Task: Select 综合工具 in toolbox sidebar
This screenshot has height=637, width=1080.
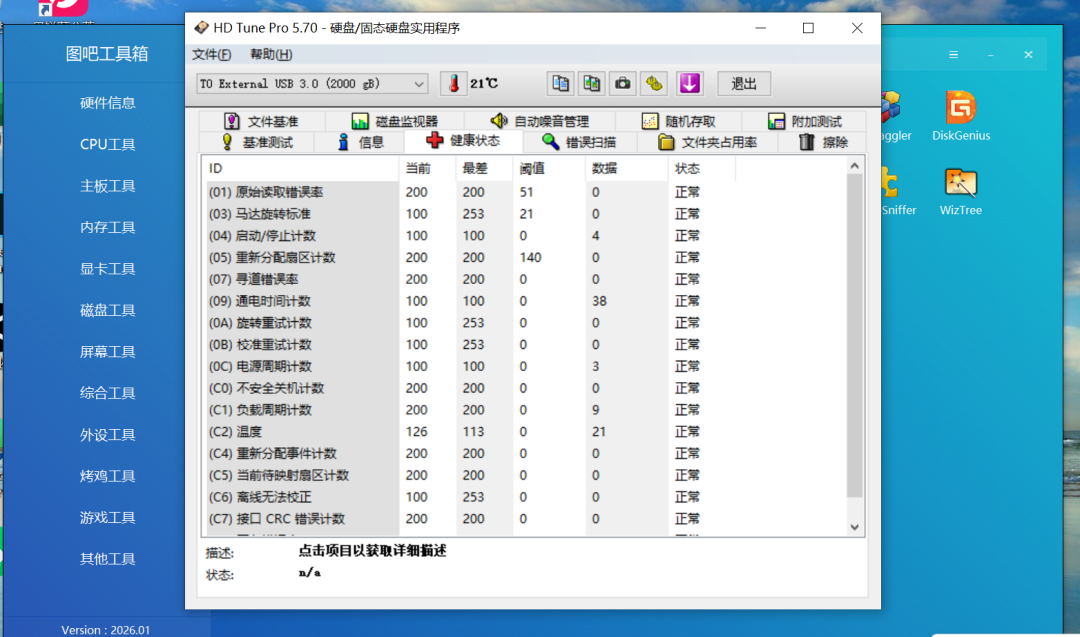Action: pyautogui.click(x=107, y=393)
